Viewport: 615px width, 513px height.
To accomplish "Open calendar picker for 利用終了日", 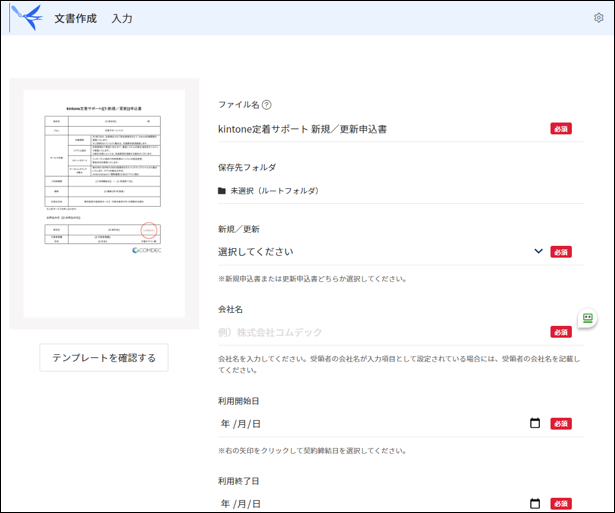I will [x=535, y=503].
